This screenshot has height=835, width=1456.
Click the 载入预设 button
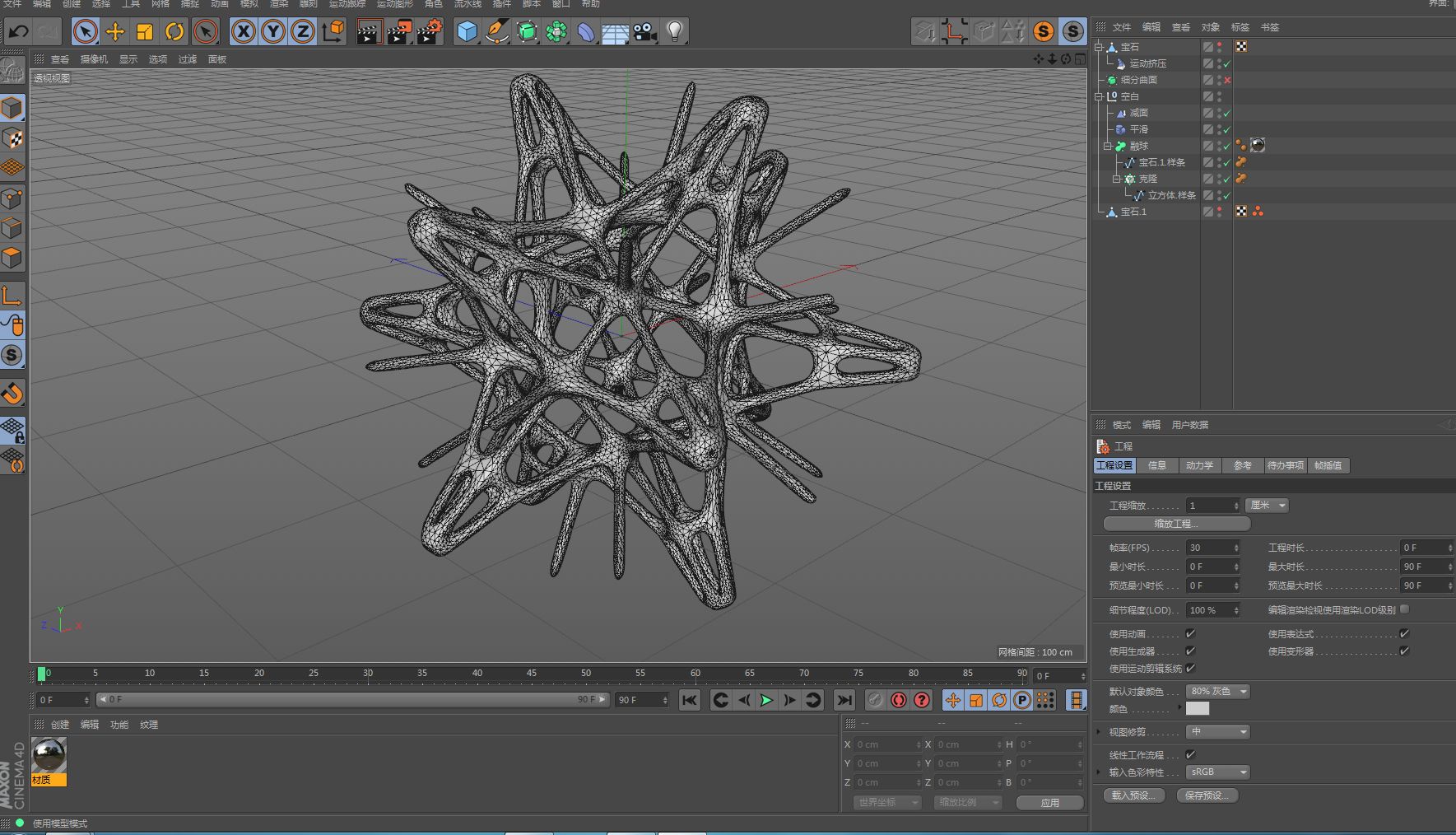pyautogui.click(x=1133, y=795)
